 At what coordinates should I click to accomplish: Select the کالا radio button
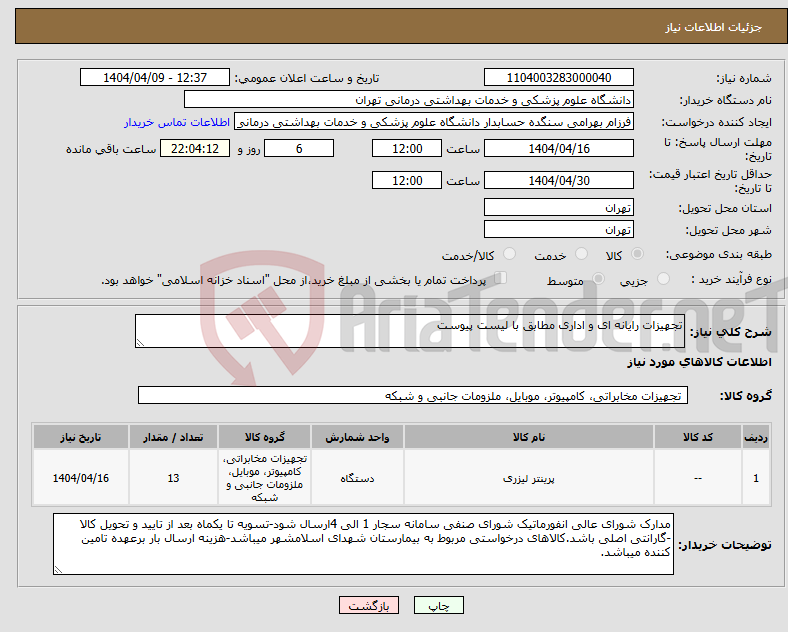637,254
